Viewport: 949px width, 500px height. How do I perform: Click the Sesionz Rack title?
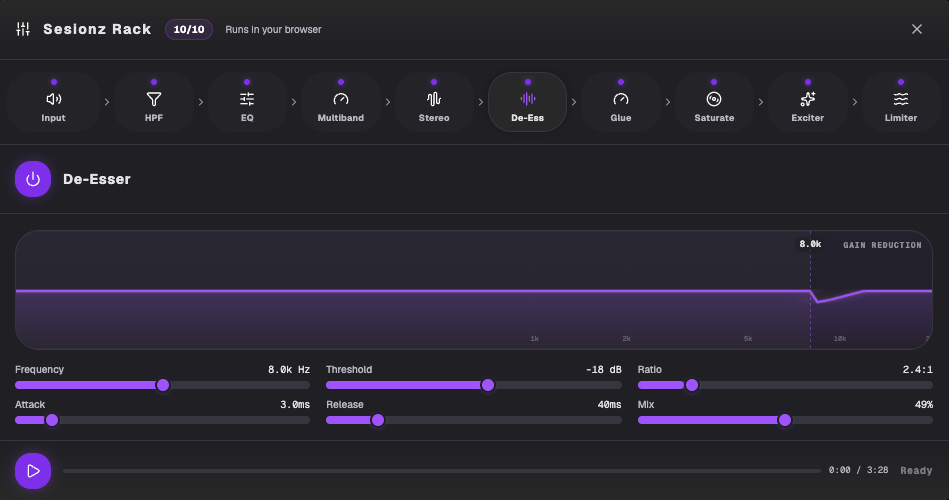97,29
